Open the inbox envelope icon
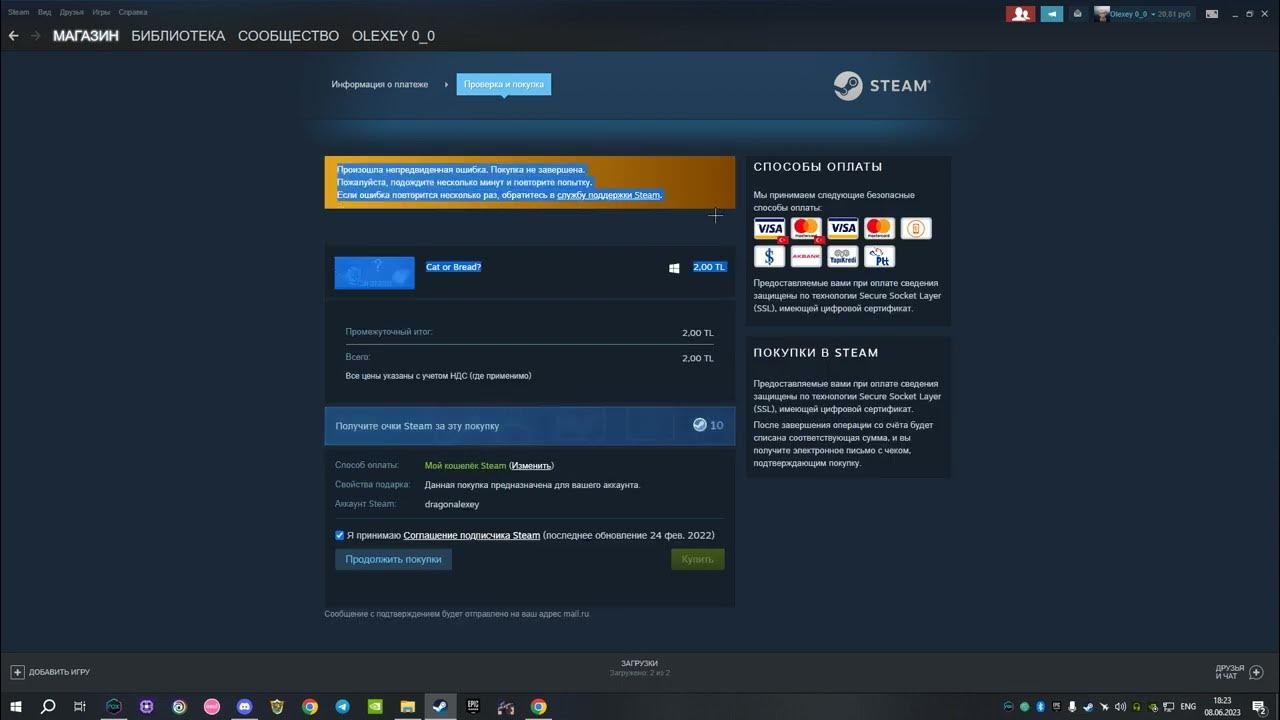 tap(1077, 14)
